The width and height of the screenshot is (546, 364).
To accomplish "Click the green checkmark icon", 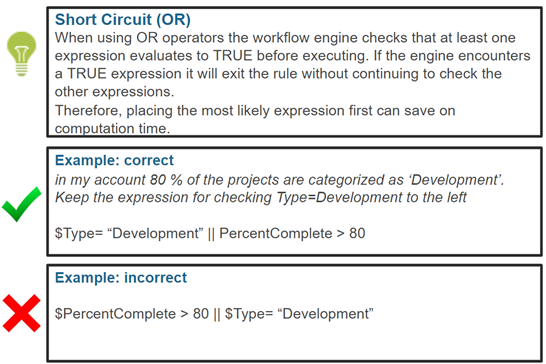I will pyautogui.click(x=22, y=204).
